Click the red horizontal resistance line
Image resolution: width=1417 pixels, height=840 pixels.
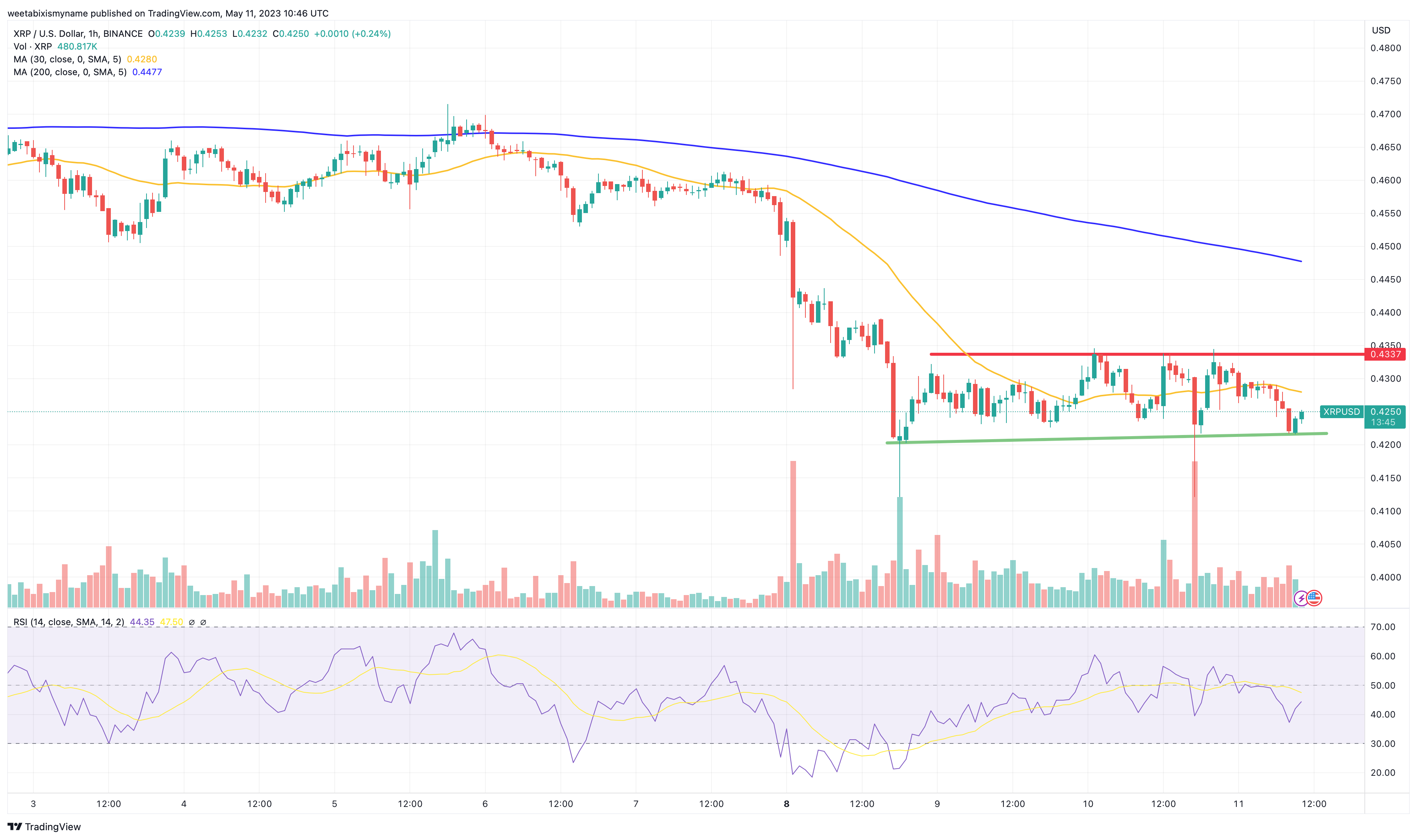[x=1147, y=354]
